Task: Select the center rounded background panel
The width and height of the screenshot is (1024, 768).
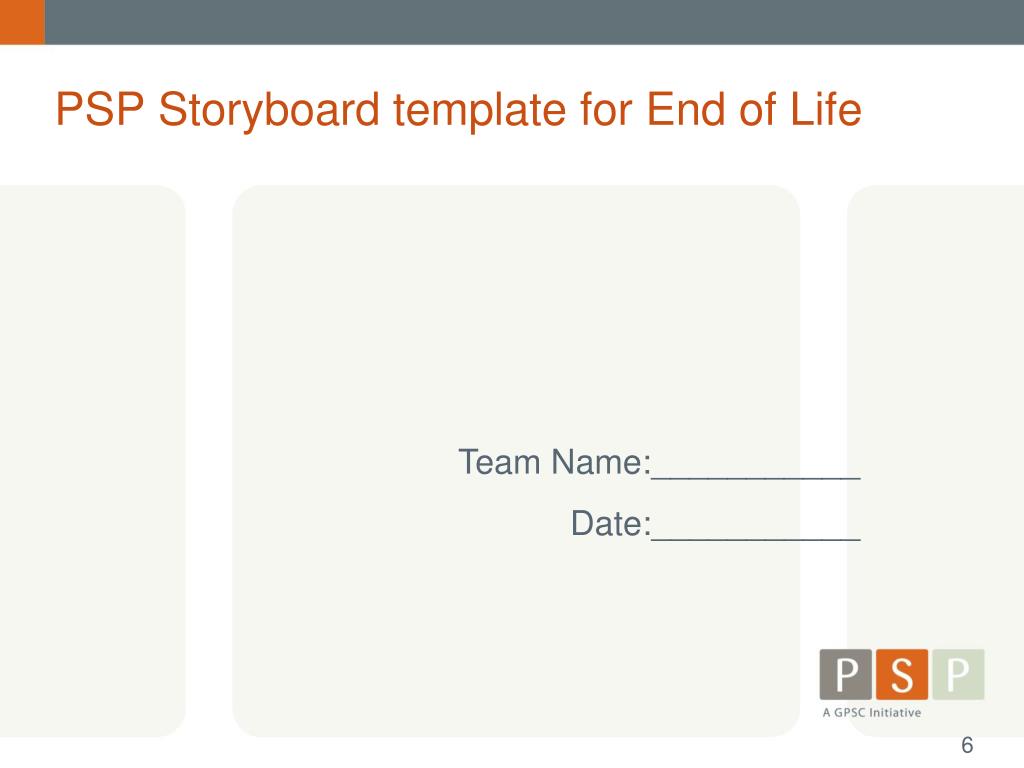Action: (516, 461)
